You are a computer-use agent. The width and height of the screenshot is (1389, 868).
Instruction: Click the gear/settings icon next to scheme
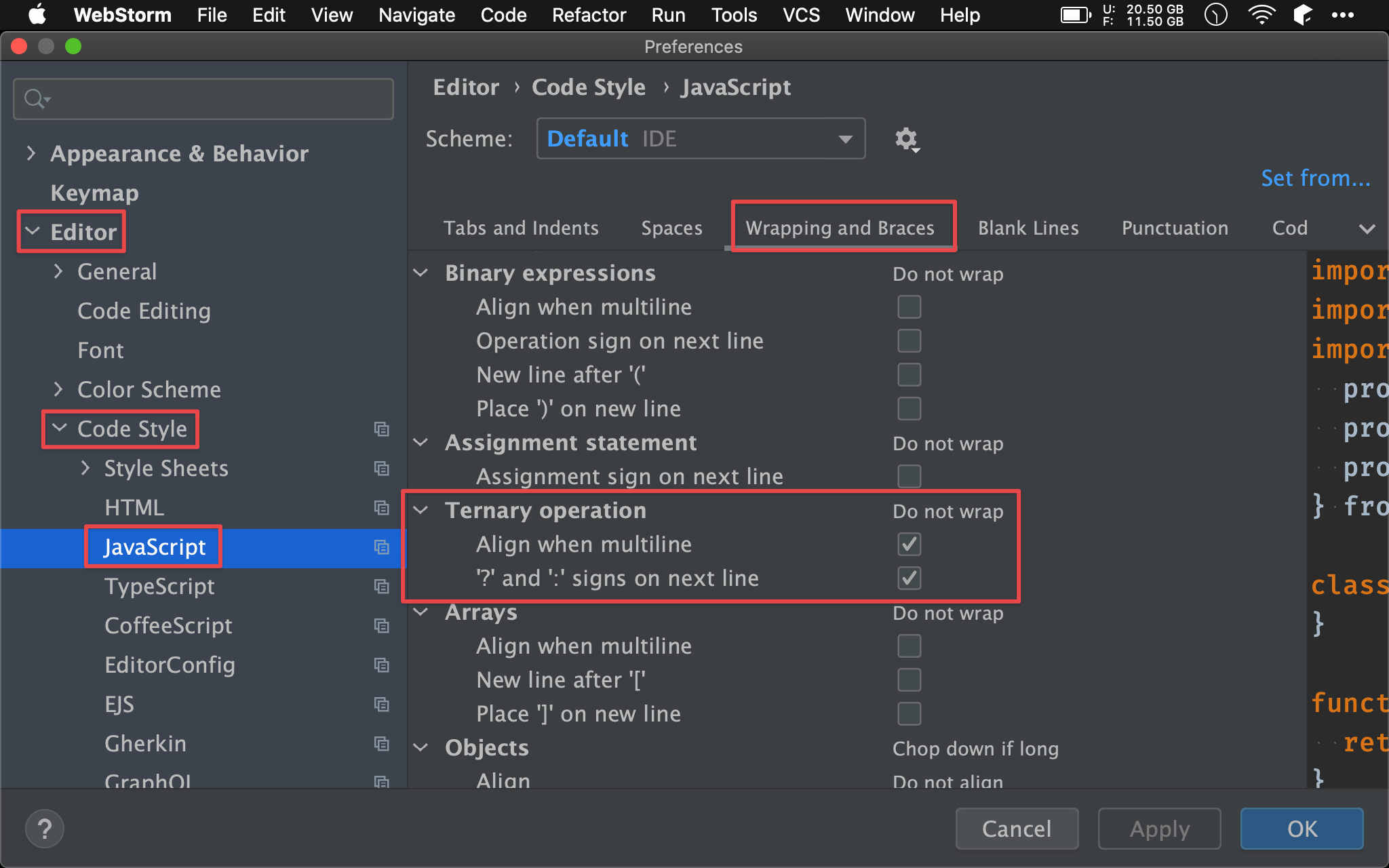click(x=906, y=138)
